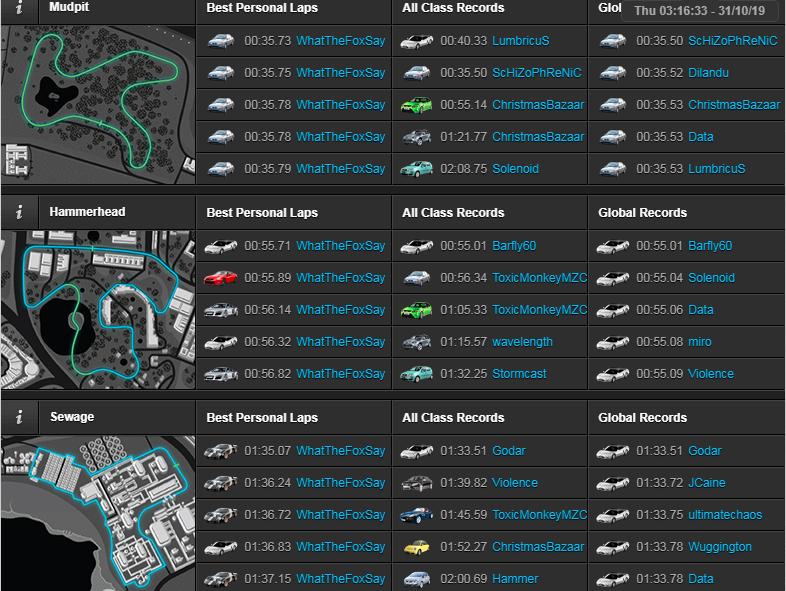Click teal car icon beside 01:32.25 Stormcast
This screenshot has height=591, width=786.
[417, 374]
